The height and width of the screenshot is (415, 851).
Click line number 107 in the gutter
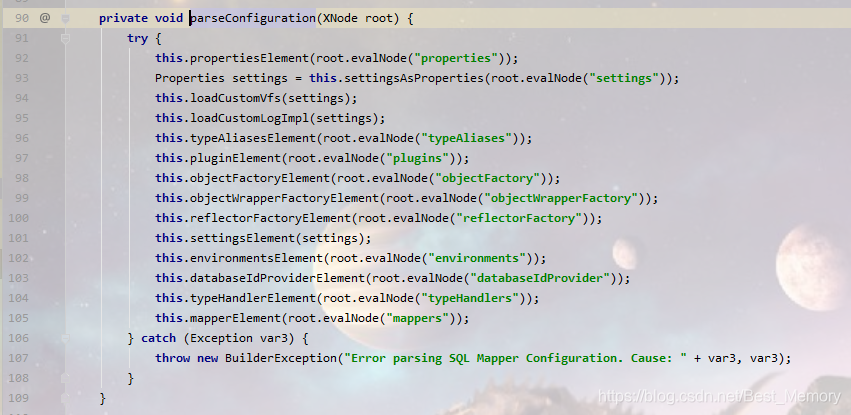coord(18,358)
